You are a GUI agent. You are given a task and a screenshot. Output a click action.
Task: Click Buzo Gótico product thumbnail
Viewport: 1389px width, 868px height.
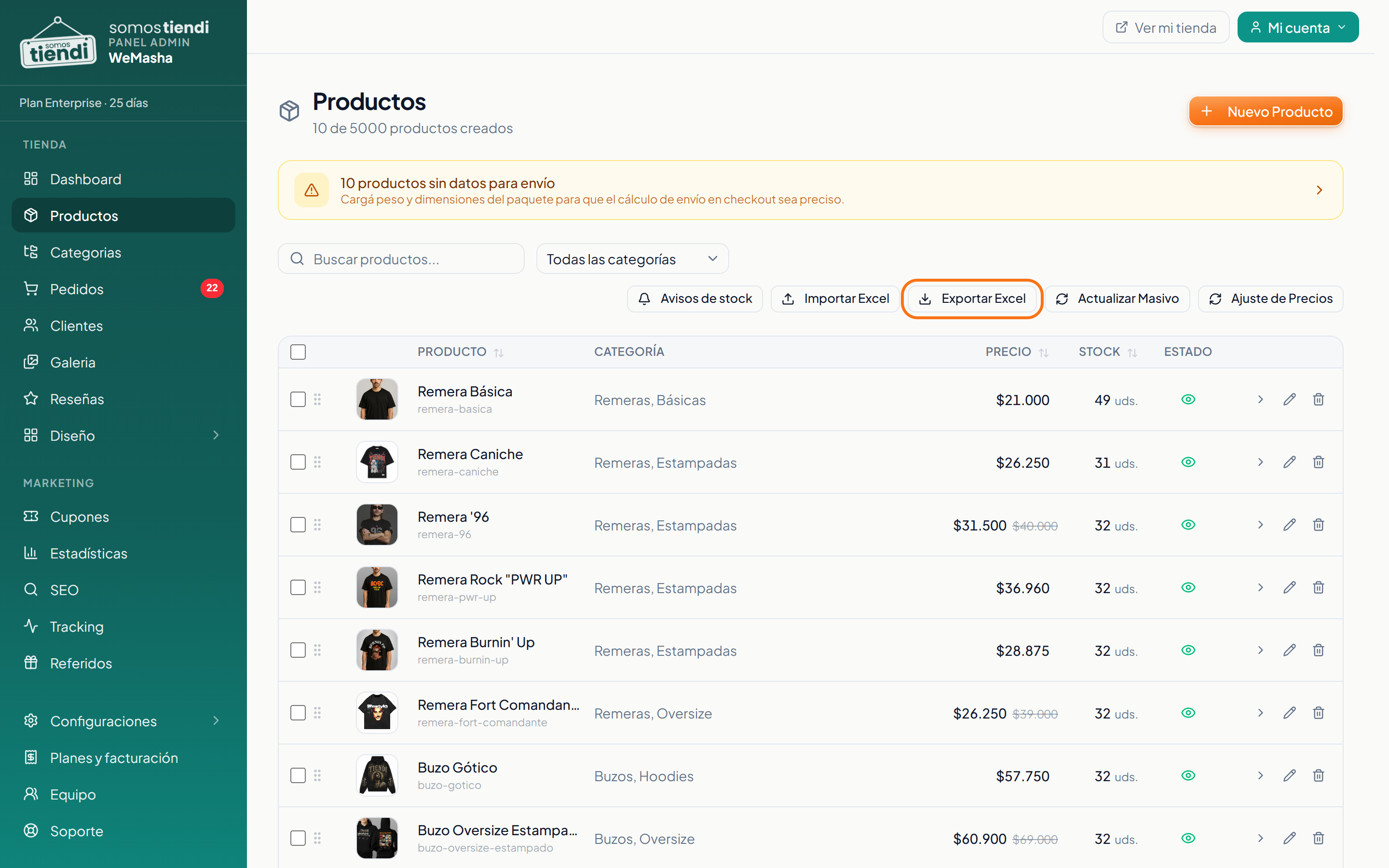(377, 775)
